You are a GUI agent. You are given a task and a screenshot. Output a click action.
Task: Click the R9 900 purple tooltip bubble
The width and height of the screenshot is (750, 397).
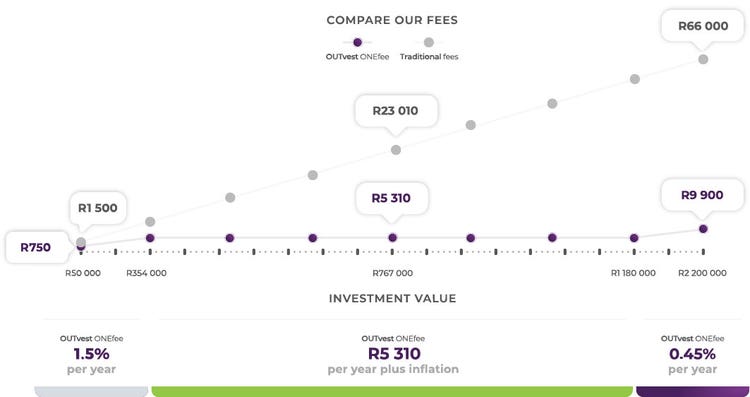[x=702, y=195]
